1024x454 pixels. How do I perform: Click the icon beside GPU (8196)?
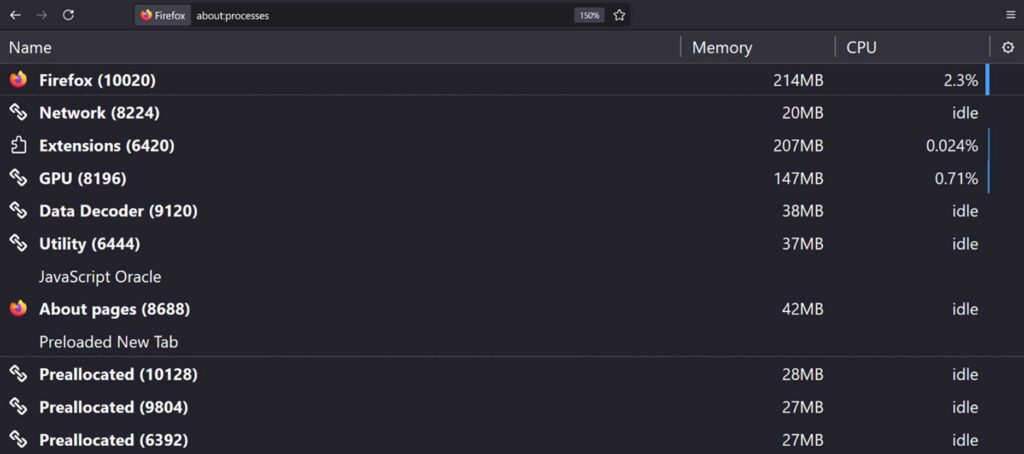pos(18,178)
